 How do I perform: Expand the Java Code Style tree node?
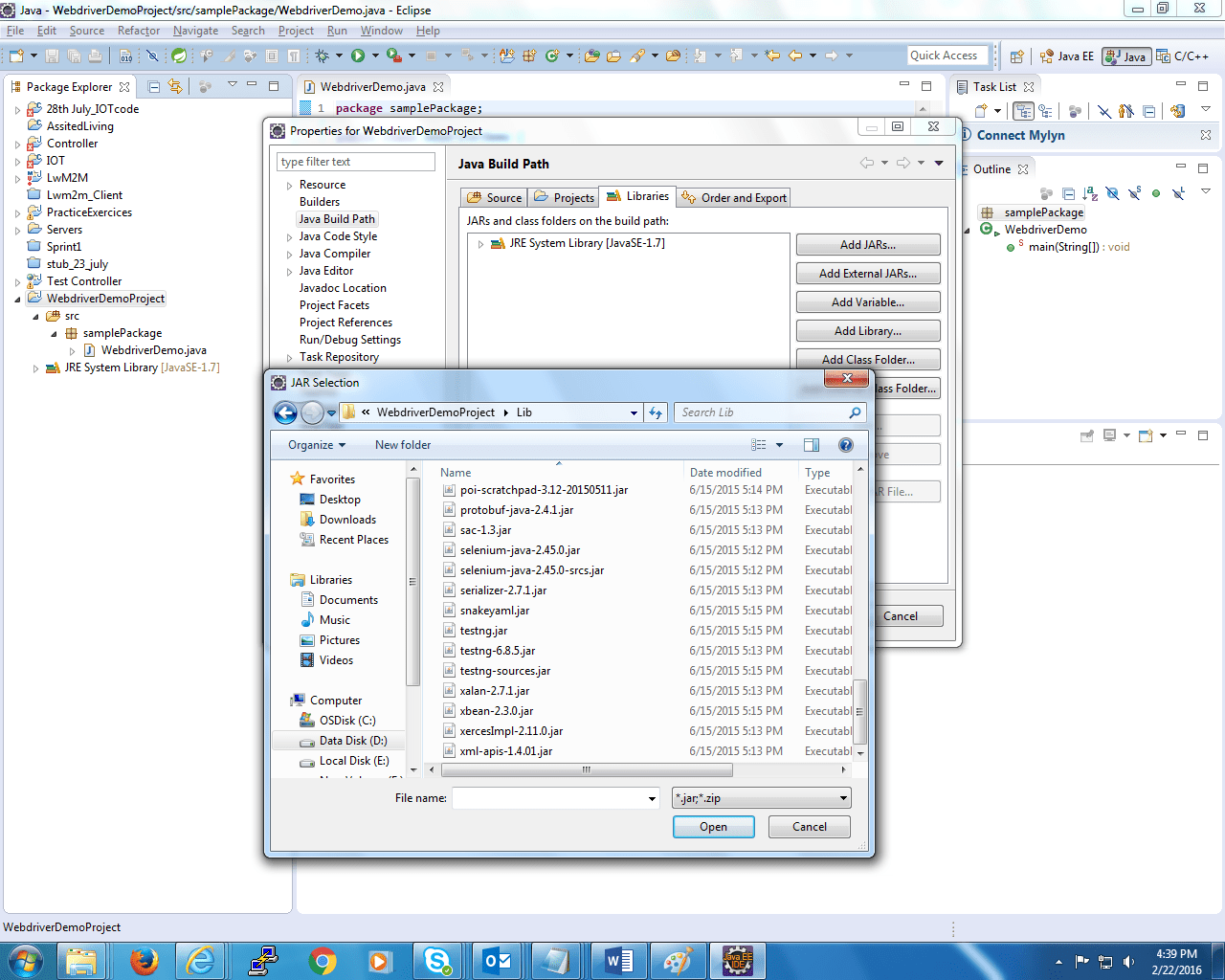pyautogui.click(x=290, y=236)
